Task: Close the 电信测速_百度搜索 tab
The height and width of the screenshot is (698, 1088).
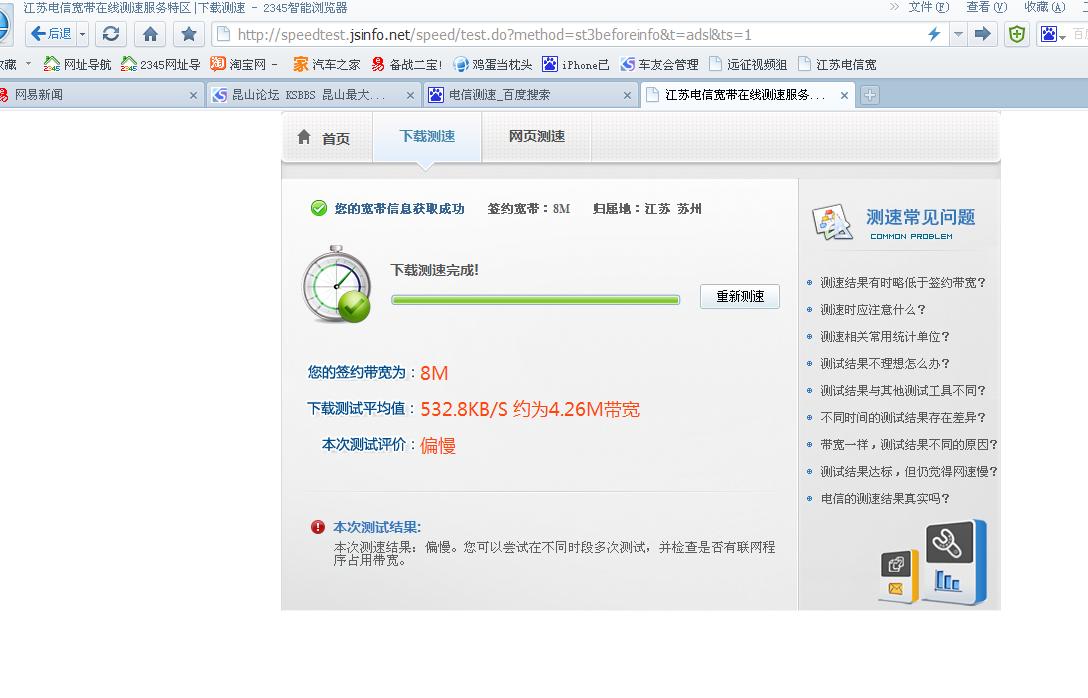Action: pyautogui.click(x=627, y=96)
